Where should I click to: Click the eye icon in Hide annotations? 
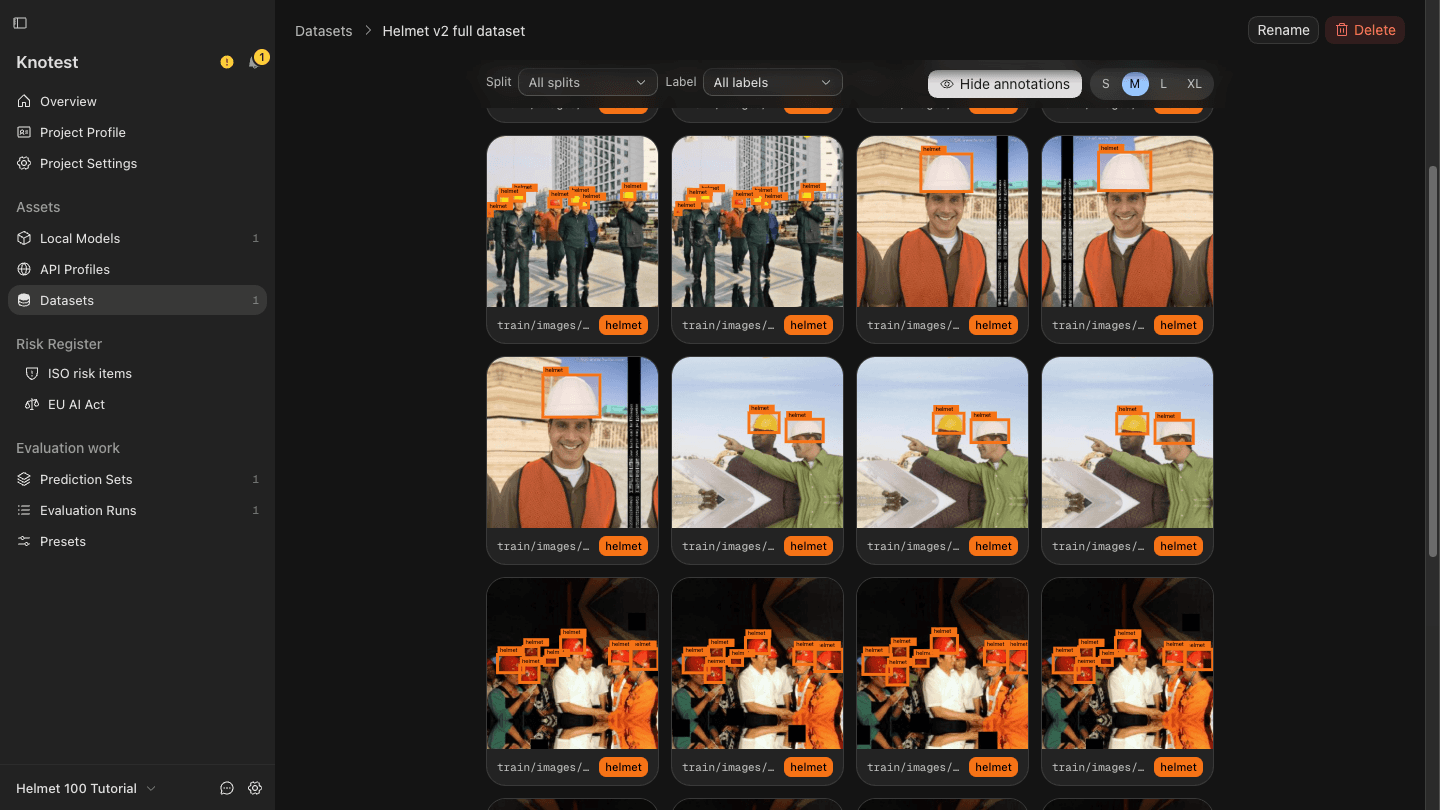[x=947, y=84]
